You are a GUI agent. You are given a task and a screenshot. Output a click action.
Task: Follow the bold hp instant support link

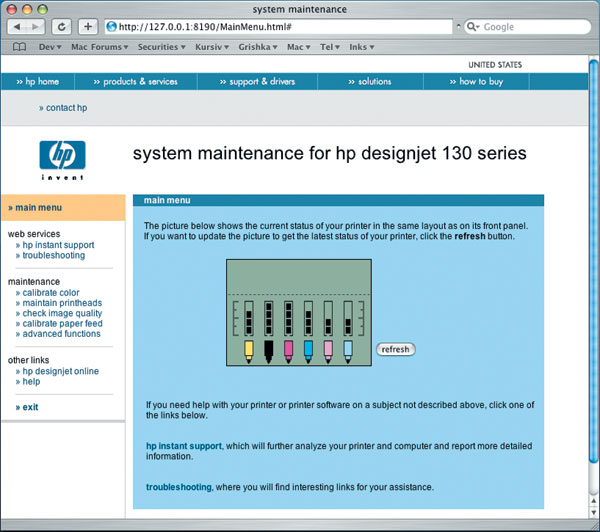[x=184, y=446]
